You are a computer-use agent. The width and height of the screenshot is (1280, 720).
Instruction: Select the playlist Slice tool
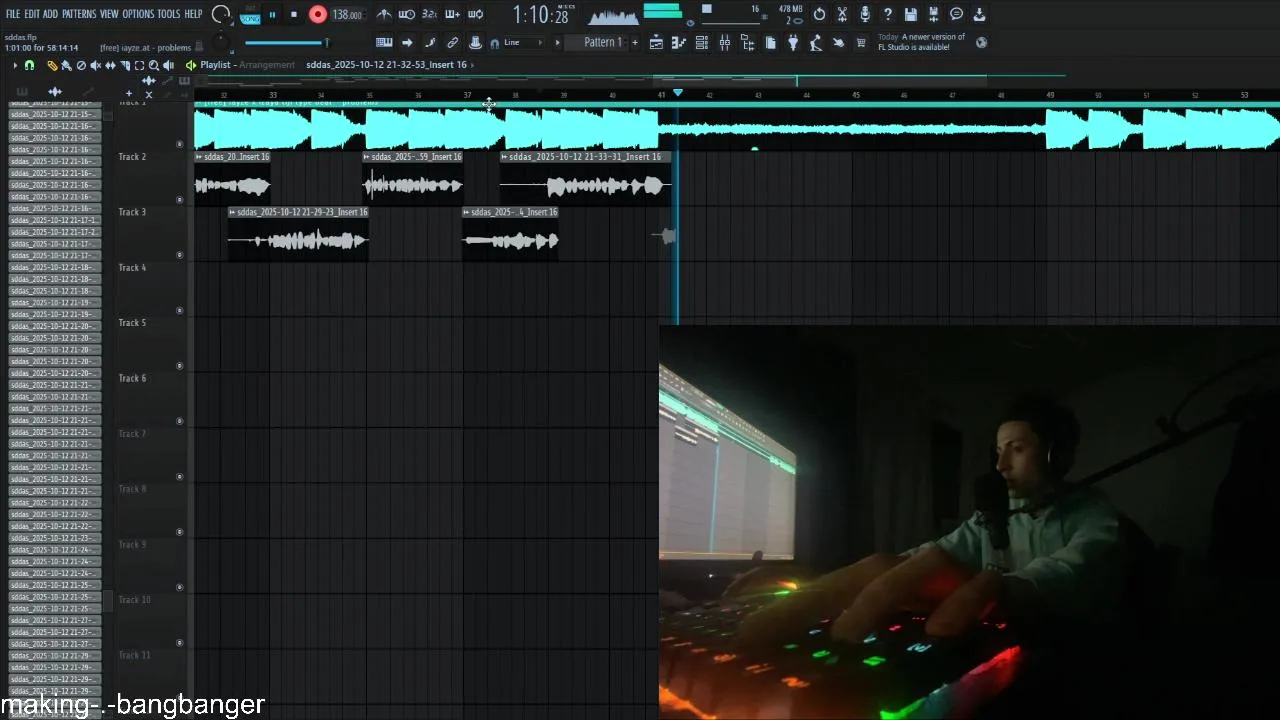pyautogui.click(x=125, y=65)
